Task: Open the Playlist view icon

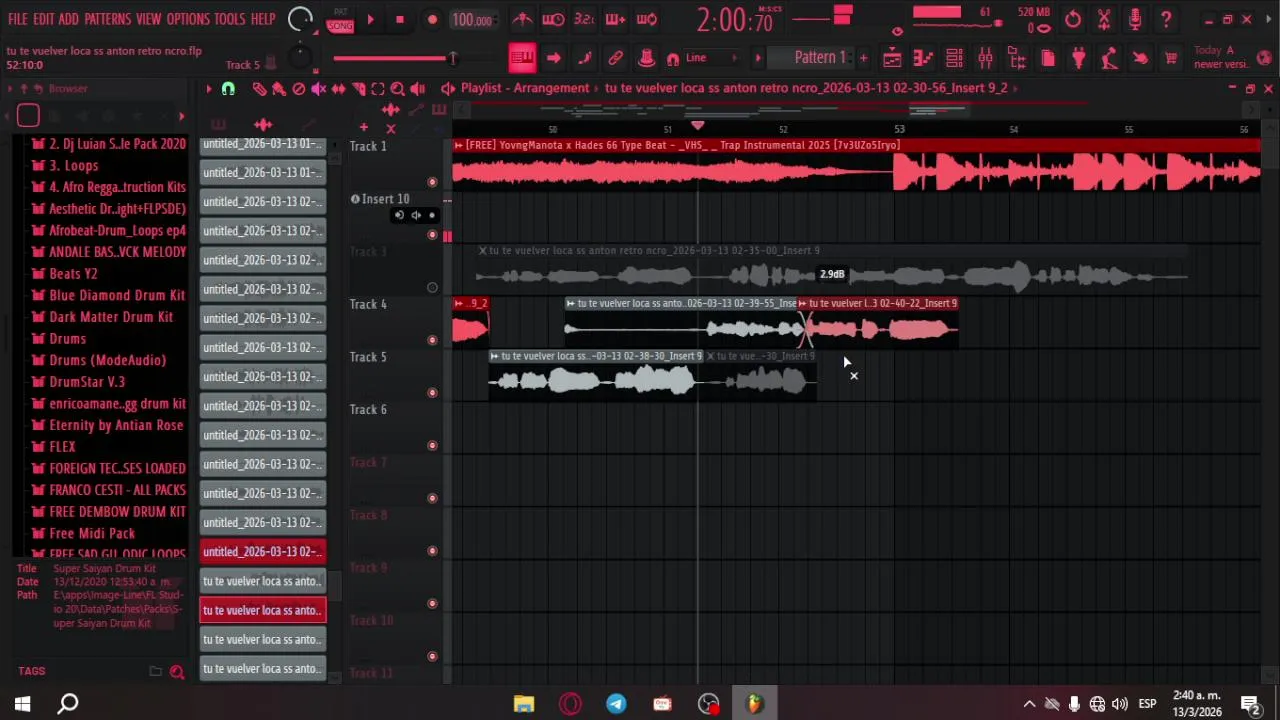Action: pyautogui.click(x=892, y=58)
